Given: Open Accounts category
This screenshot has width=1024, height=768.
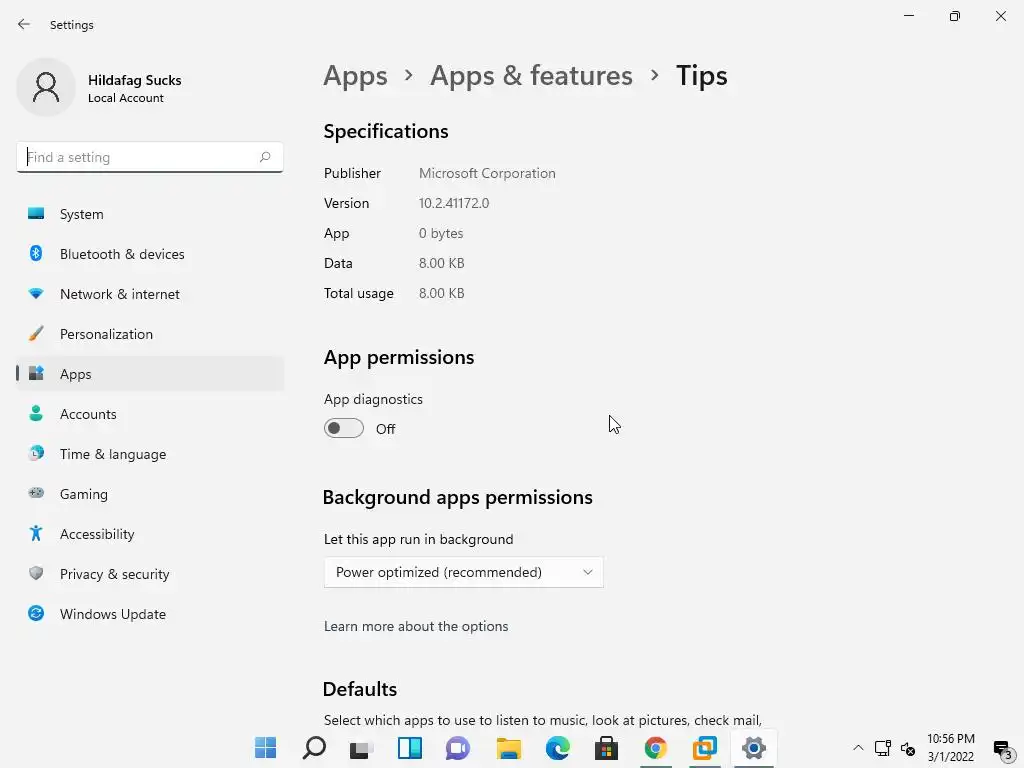Looking at the screenshot, I should click(150, 413).
